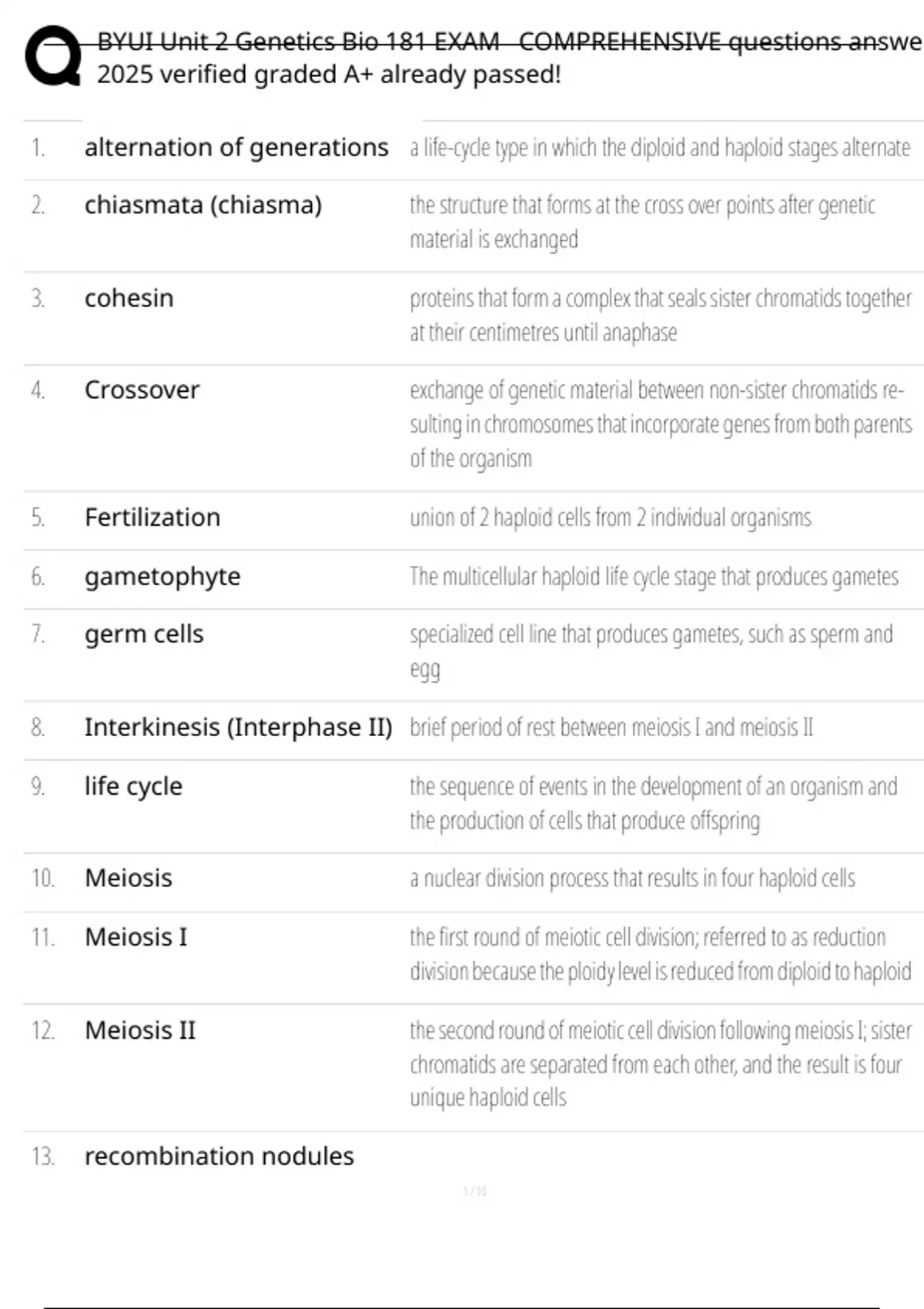Select the term 'chiasmata (chiasma)'
The height and width of the screenshot is (1309, 924).
(x=203, y=205)
